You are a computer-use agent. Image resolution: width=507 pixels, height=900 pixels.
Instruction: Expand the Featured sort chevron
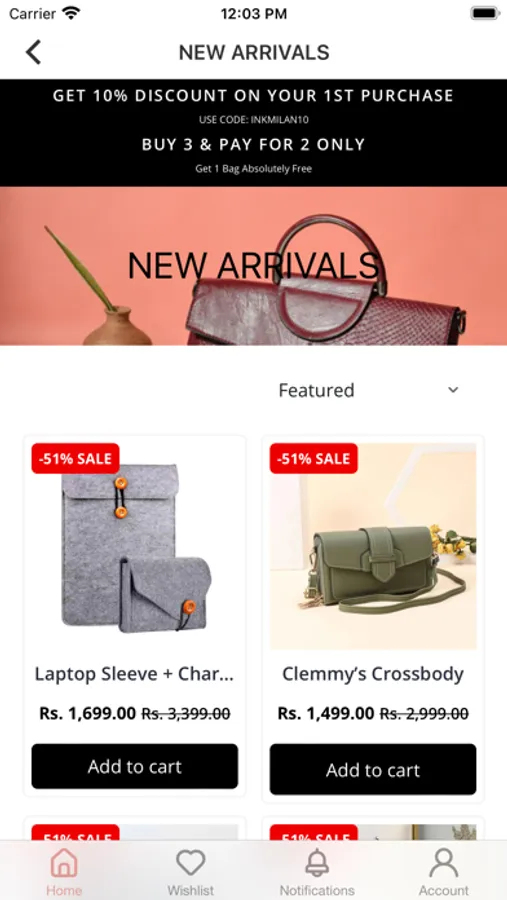[453, 390]
